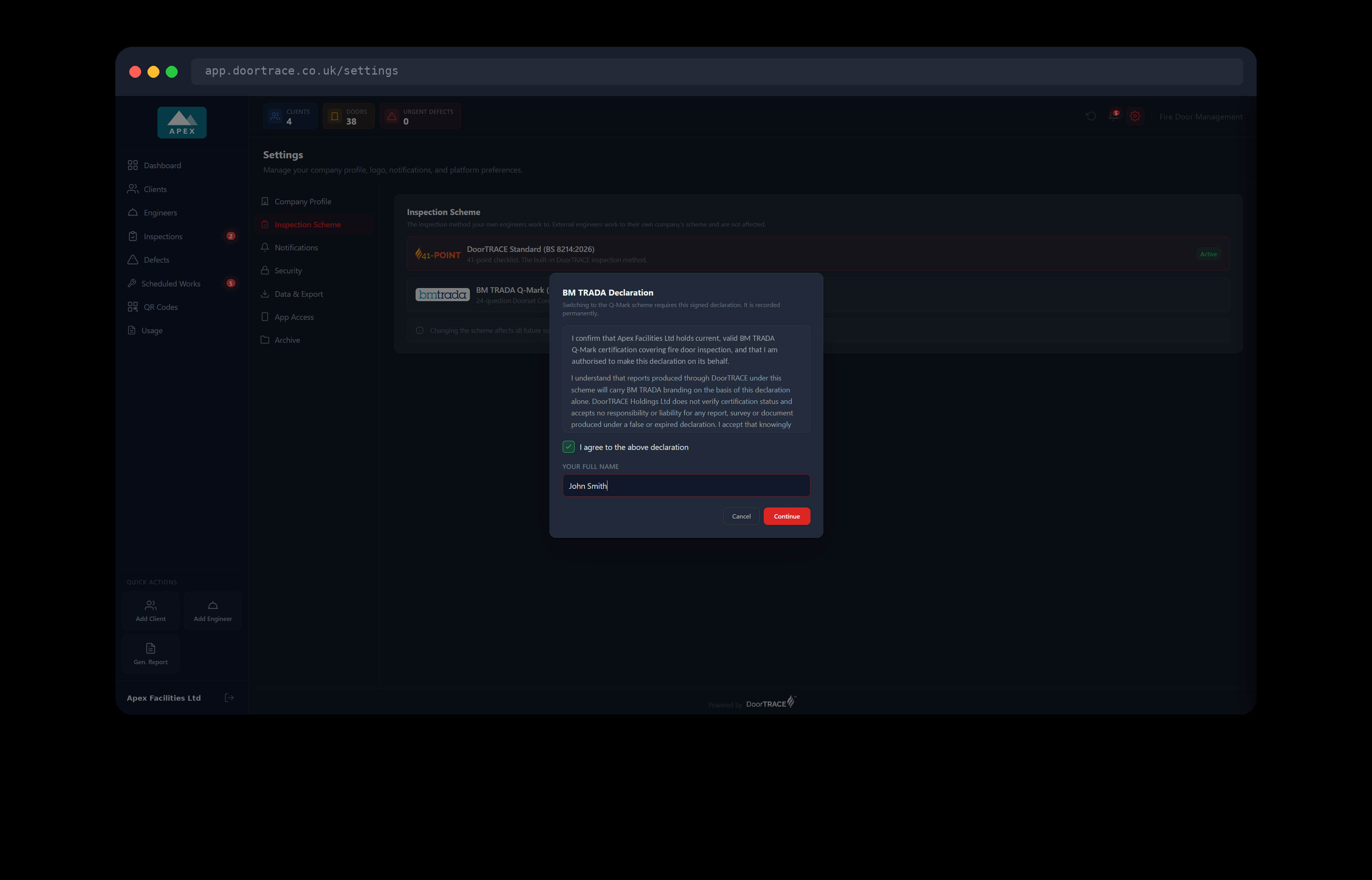
Task: Click the Scheduled Works badge showing 5
Action: coord(231,283)
